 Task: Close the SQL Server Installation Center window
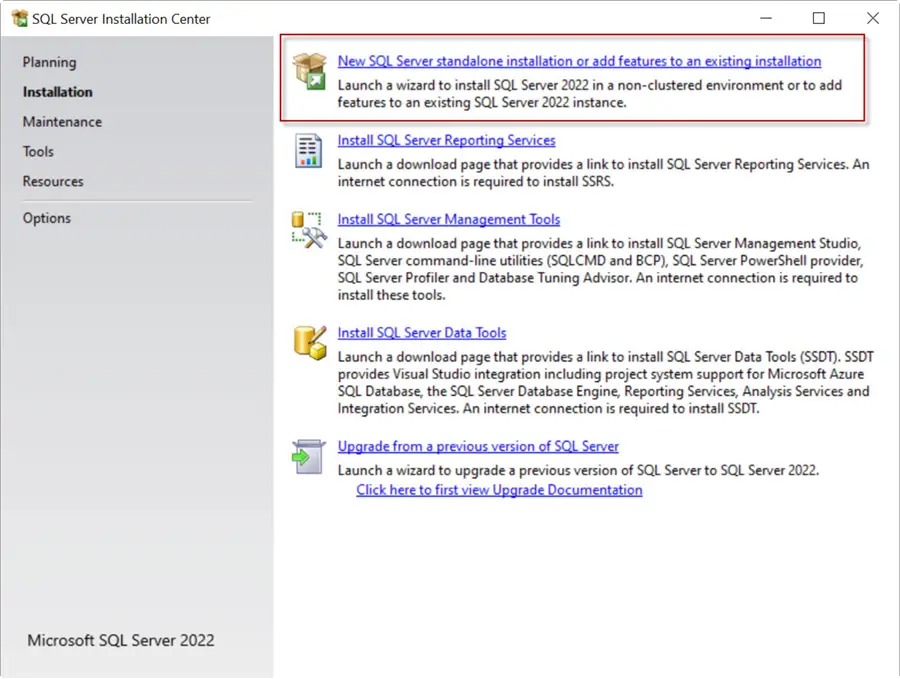pyautogui.click(x=872, y=18)
